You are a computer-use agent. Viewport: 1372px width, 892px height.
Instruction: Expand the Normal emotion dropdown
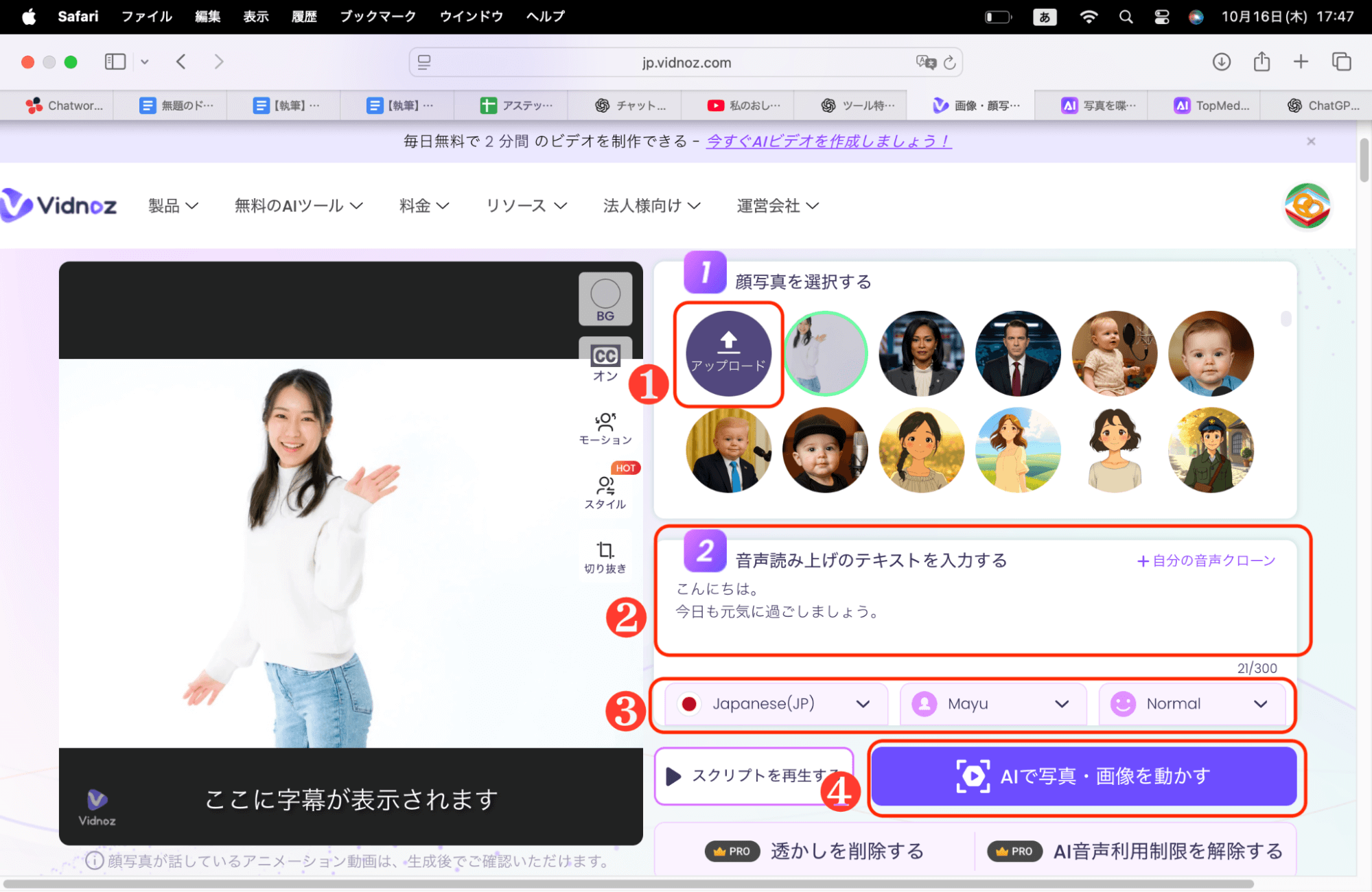pyautogui.click(x=1193, y=703)
